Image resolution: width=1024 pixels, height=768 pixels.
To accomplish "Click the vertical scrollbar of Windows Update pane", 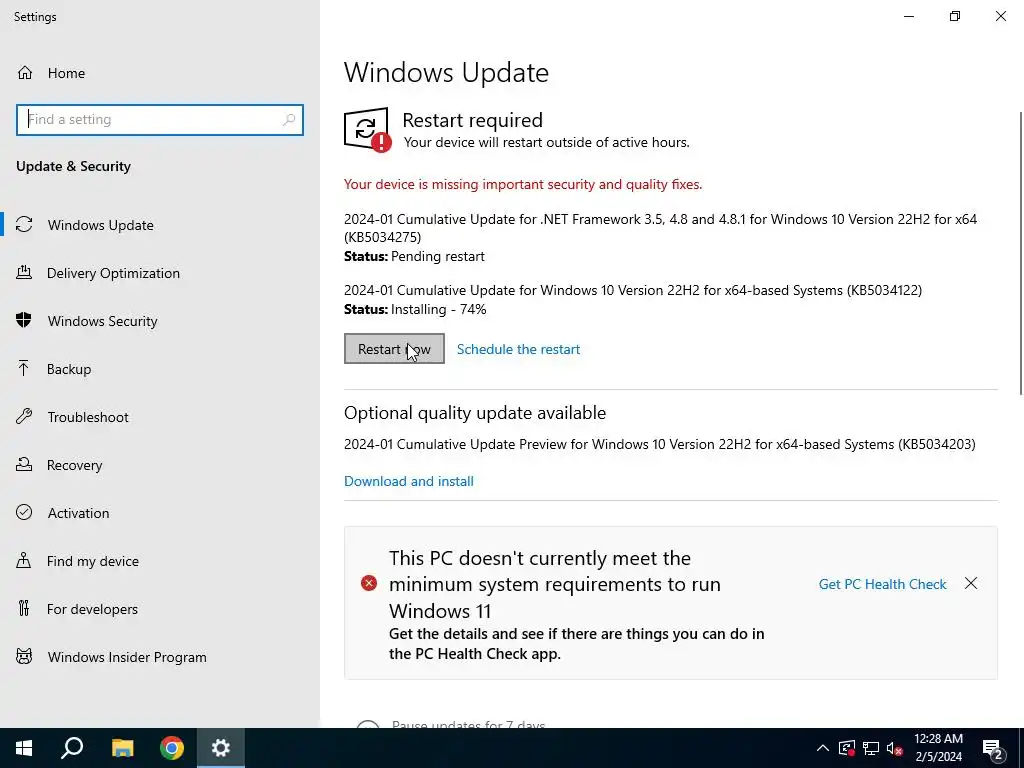I will click(x=1020, y=253).
